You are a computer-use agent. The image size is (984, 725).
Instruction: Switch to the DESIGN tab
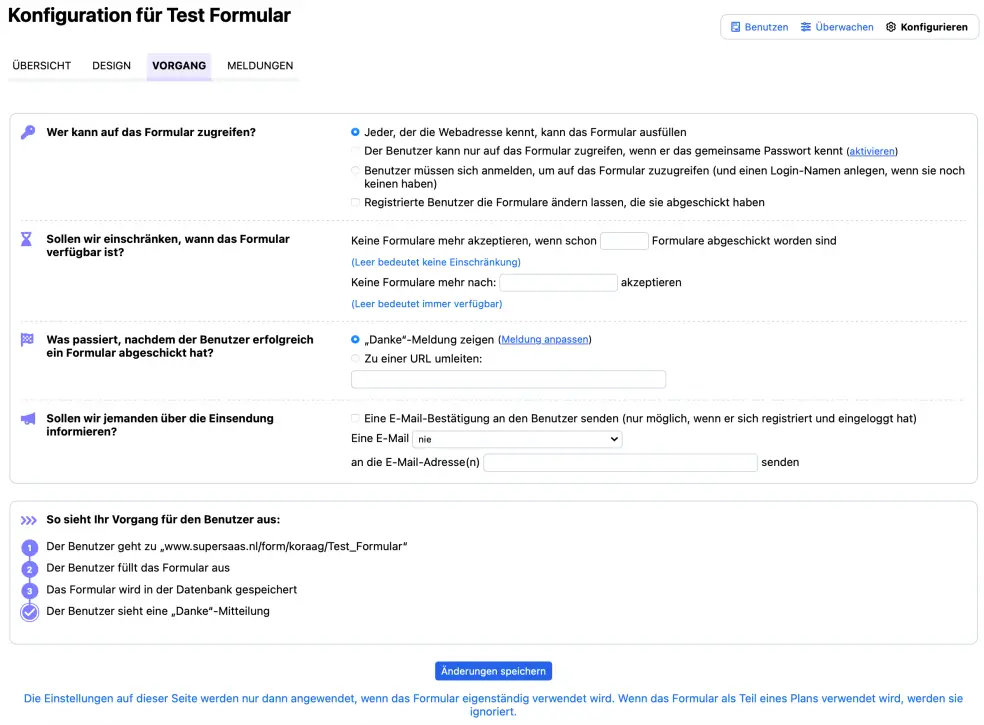click(x=111, y=65)
